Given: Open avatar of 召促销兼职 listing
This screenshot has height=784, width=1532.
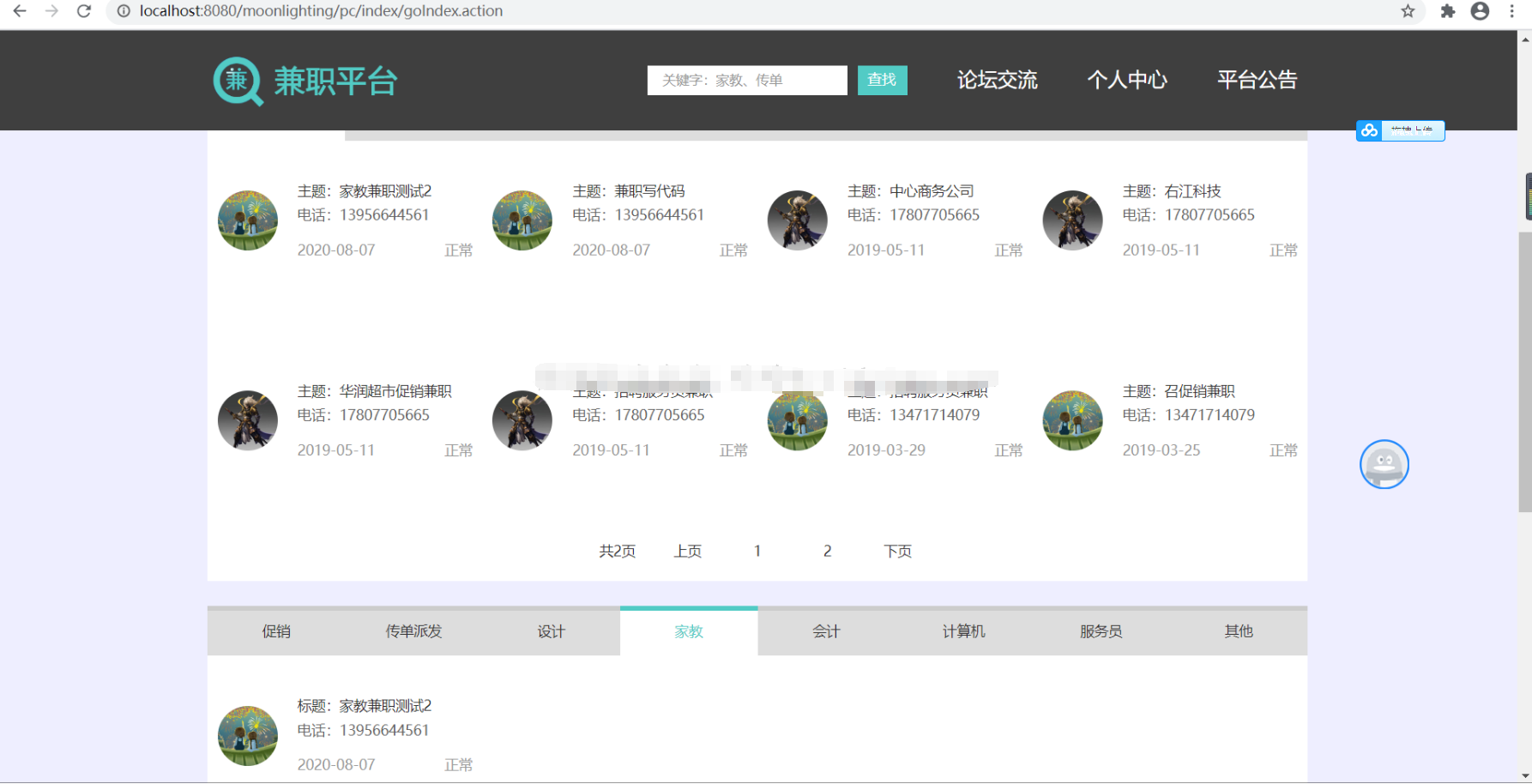Looking at the screenshot, I should [1073, 420].
